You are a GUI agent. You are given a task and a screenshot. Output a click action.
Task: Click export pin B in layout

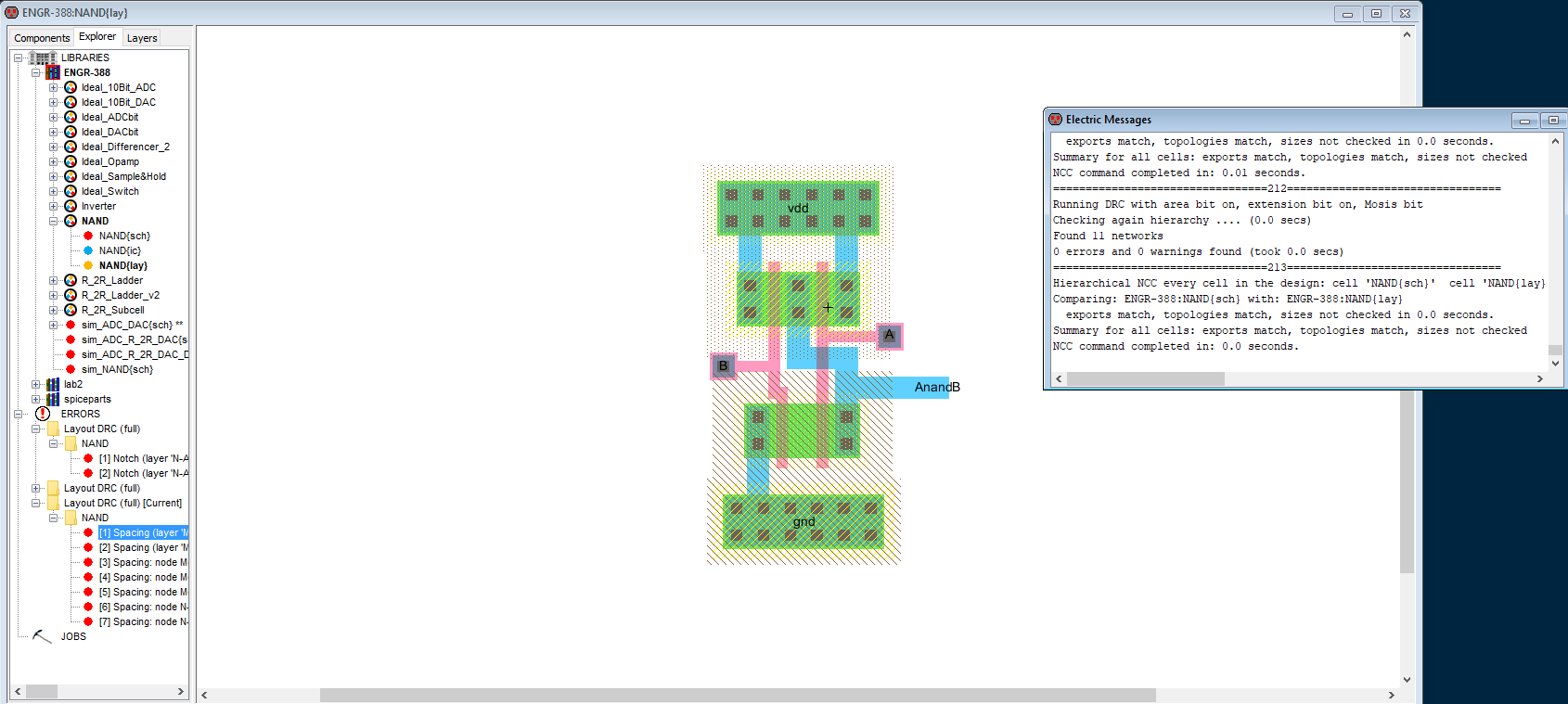[x=723, y=366]
